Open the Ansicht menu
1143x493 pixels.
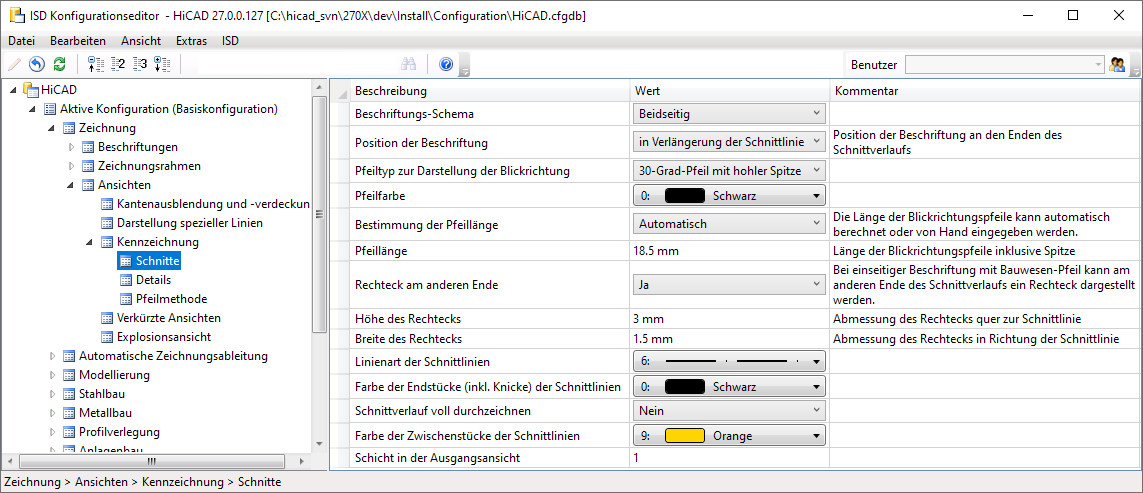(x=141, y=41)
